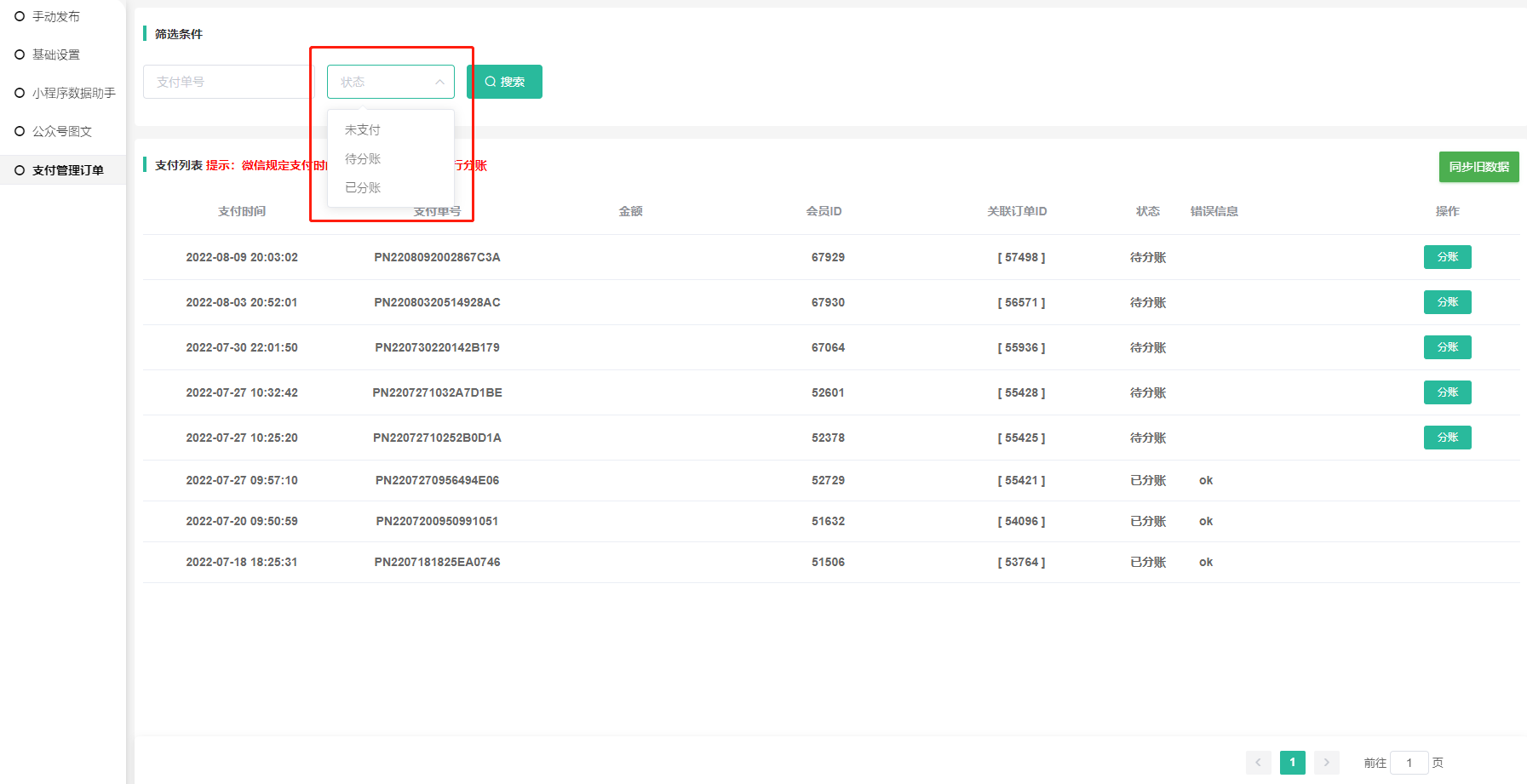Go to 小程序数据助手 sidebar item
This screenshot has height=784, width=1527.
point(73,93)
